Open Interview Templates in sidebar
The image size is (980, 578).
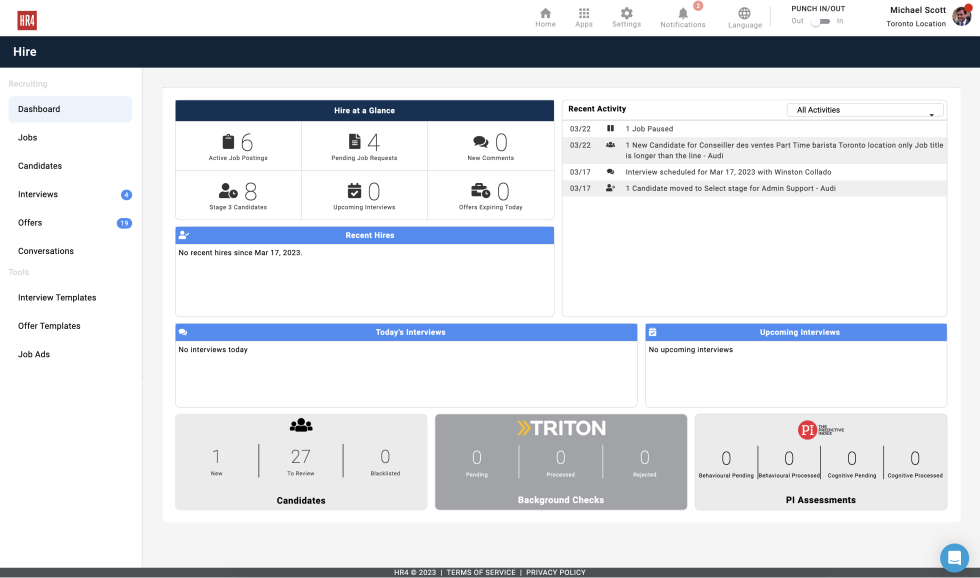coord(56,298)
